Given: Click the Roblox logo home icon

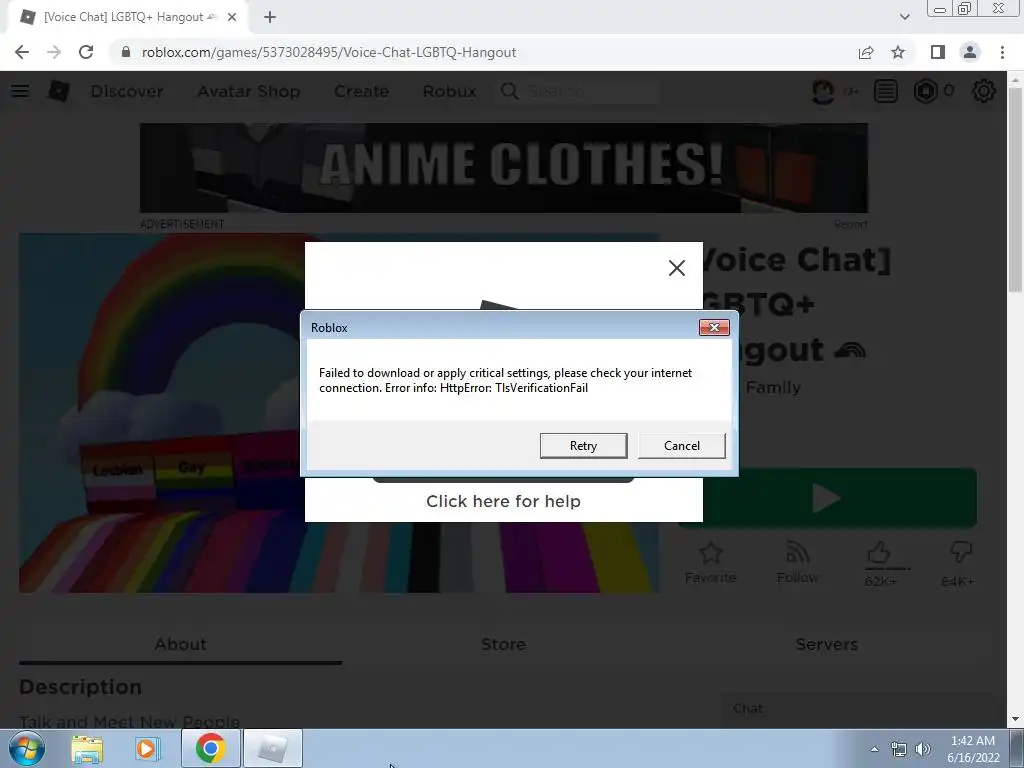Looking at the screenshot, I should pos(59,91).
